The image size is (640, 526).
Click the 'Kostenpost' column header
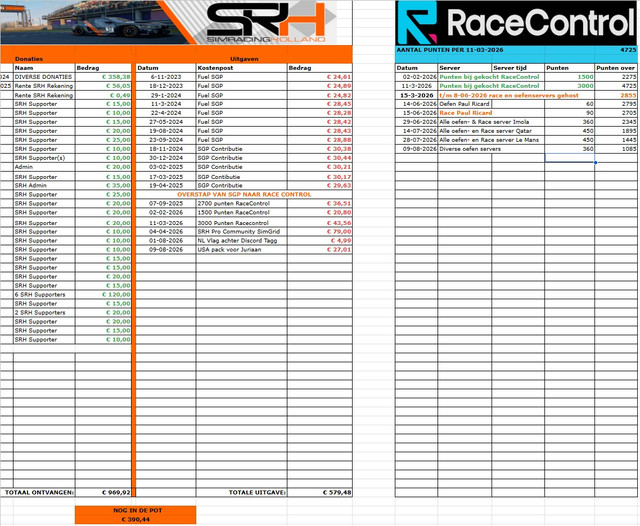(241, 68)
